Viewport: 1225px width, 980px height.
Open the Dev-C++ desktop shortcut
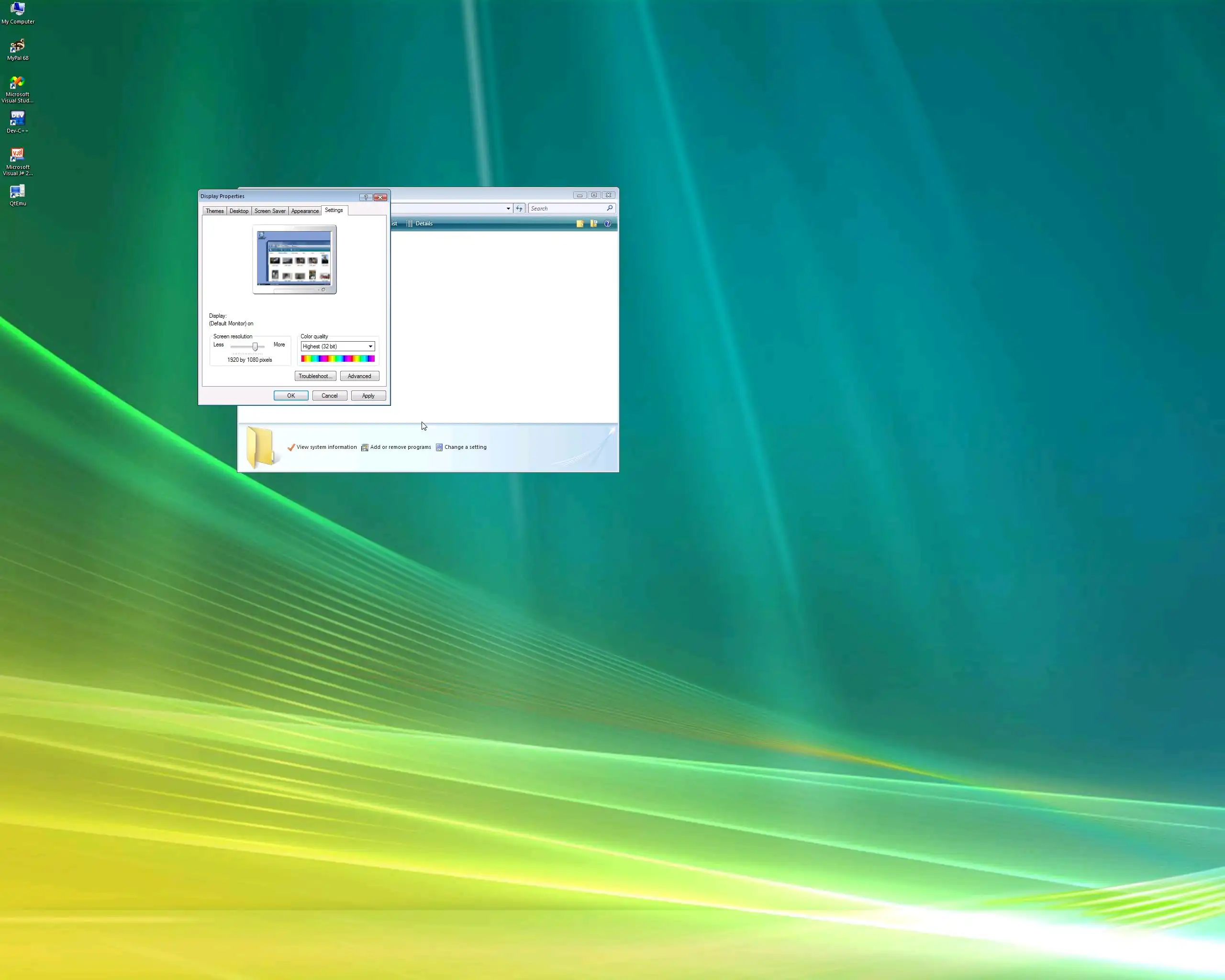click(18, 119)
